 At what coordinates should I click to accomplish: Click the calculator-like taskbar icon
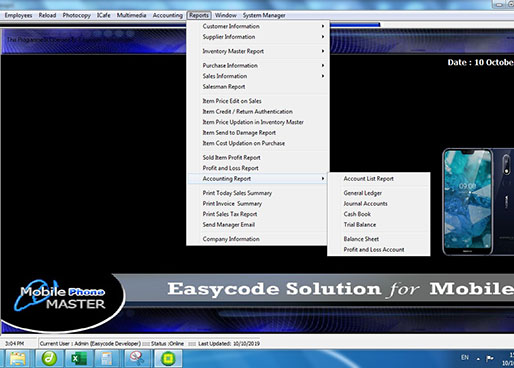click(107, 359)
